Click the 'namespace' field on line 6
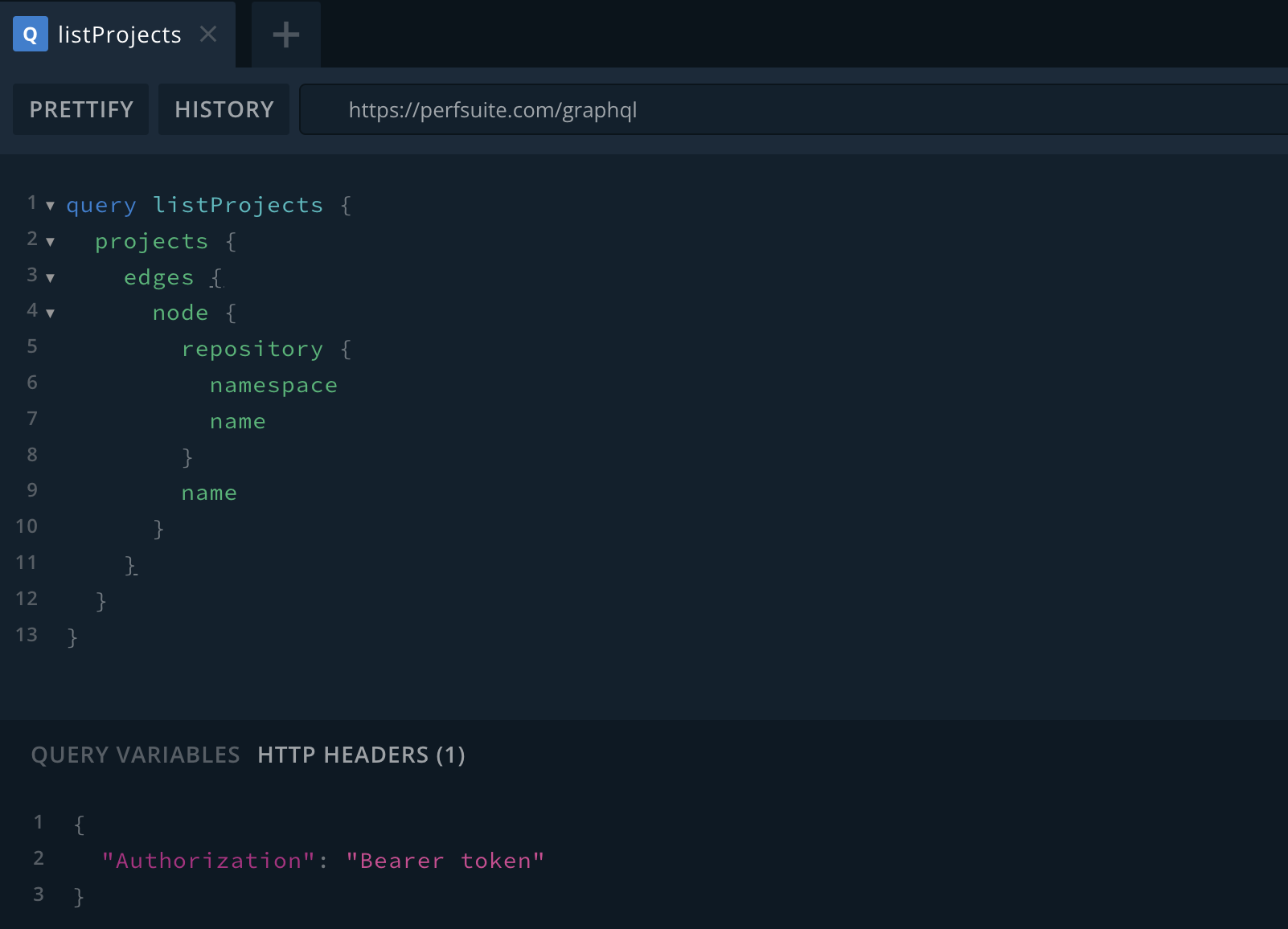 pos(274,385)
